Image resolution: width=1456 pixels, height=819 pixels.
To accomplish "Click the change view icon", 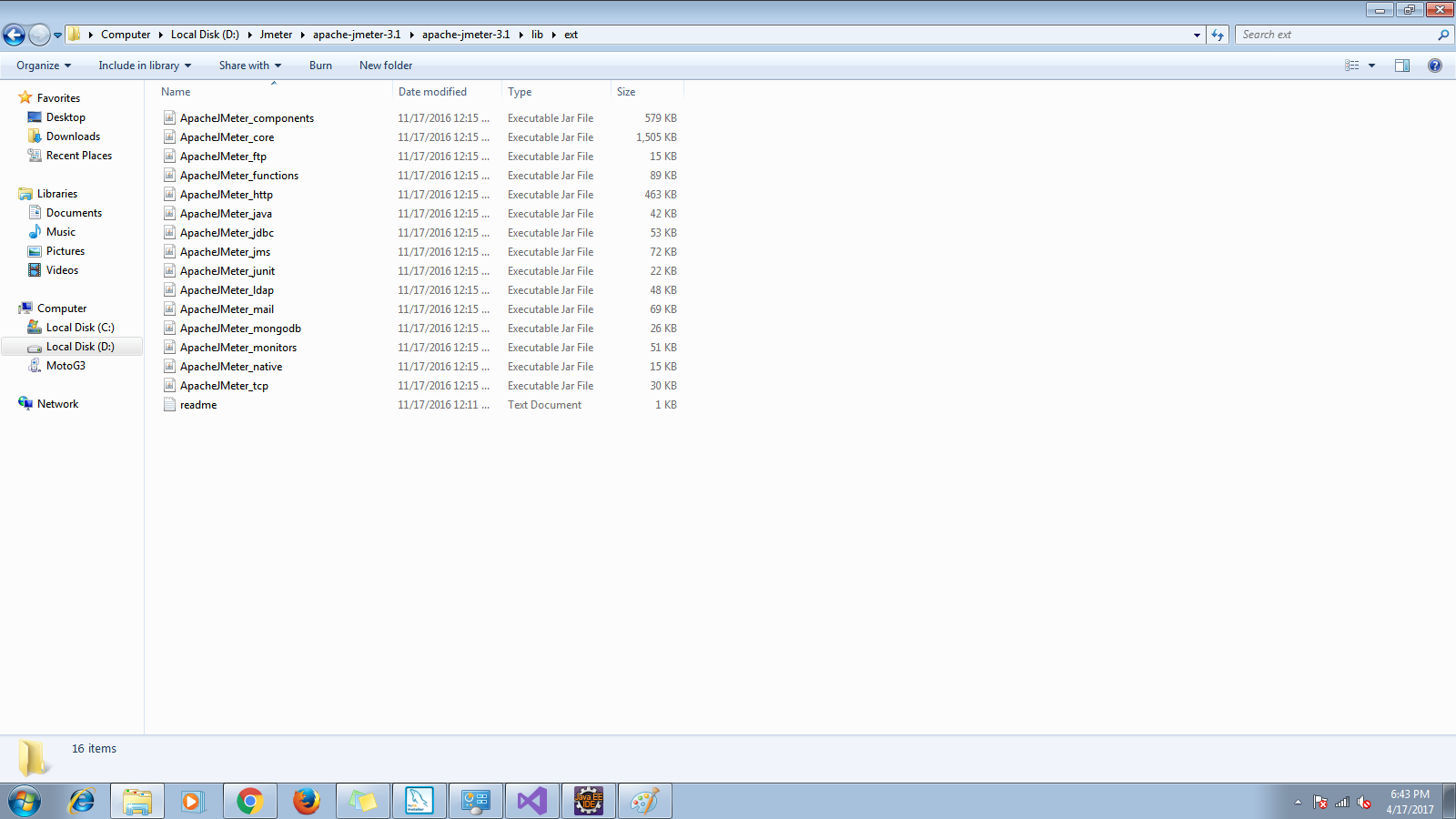I will pyautogui.click(x=1352, y=66).
